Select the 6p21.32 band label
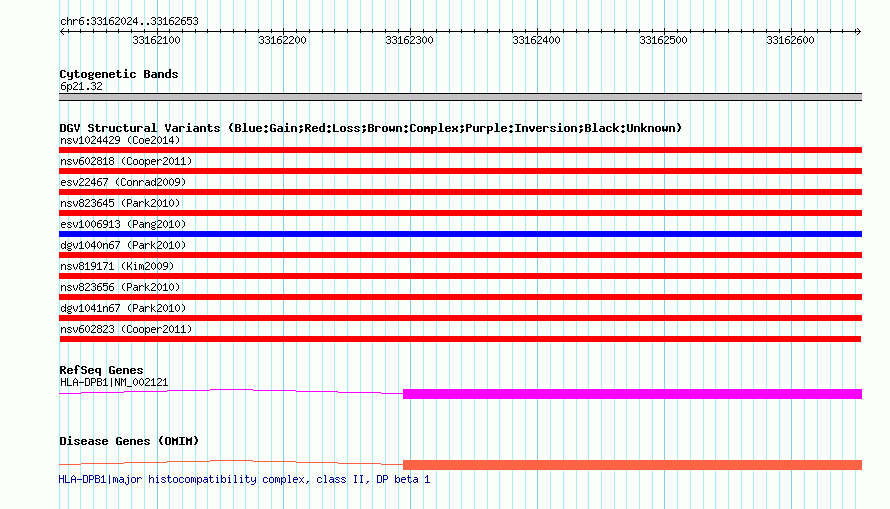 (81, 86)
